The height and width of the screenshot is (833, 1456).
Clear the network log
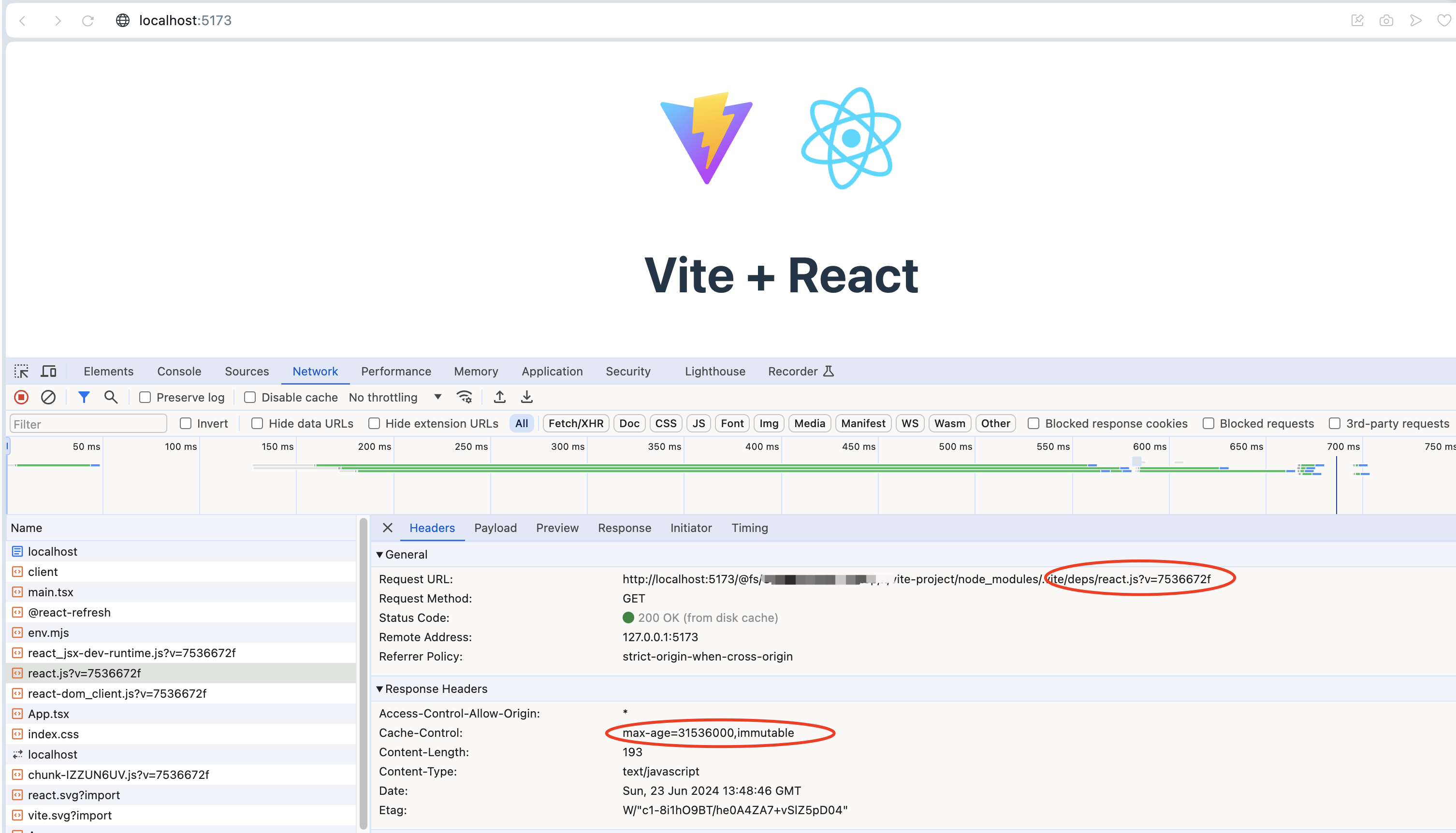(x=48, y=397)
